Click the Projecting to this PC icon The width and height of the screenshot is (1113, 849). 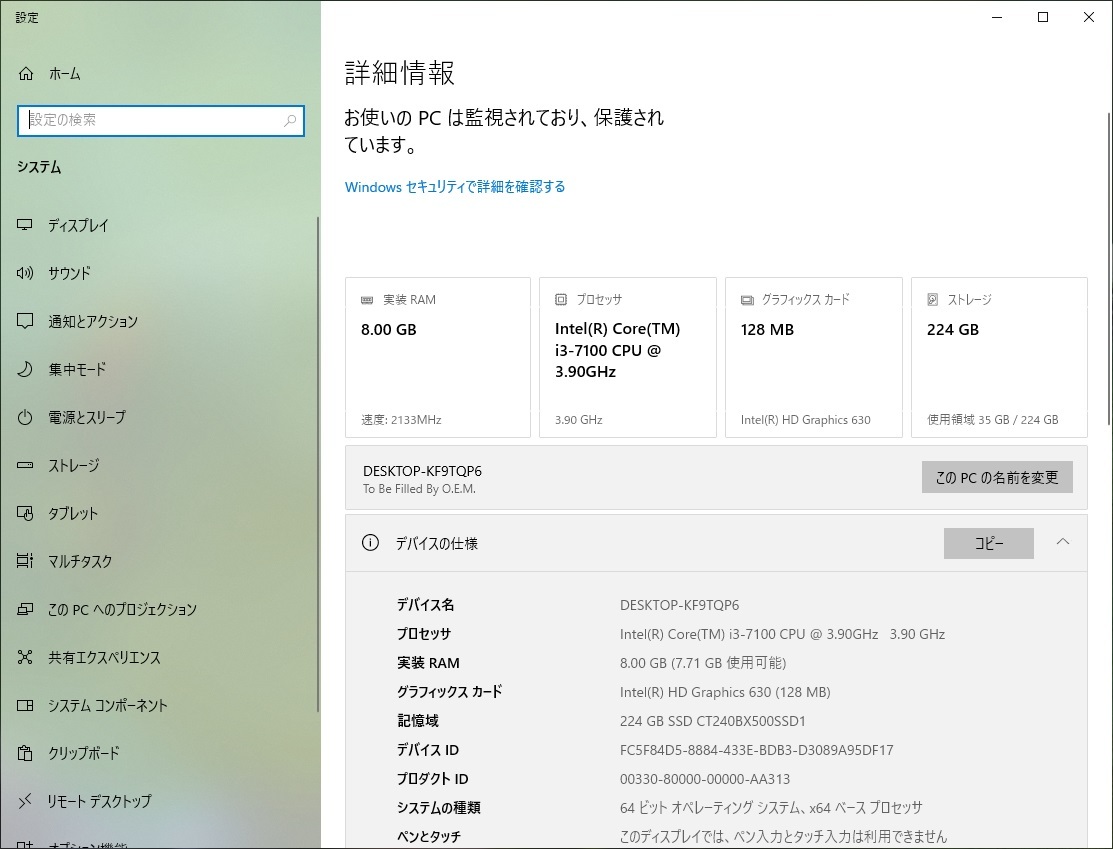click(x=25, y=609)
